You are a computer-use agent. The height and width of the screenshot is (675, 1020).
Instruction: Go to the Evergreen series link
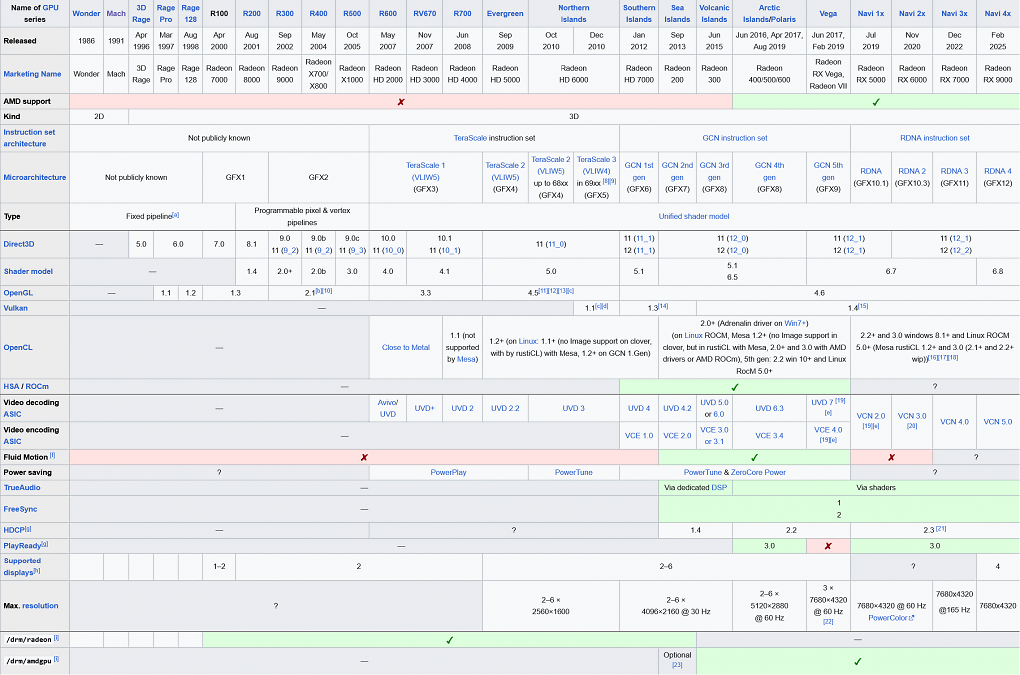coord(505,14)
